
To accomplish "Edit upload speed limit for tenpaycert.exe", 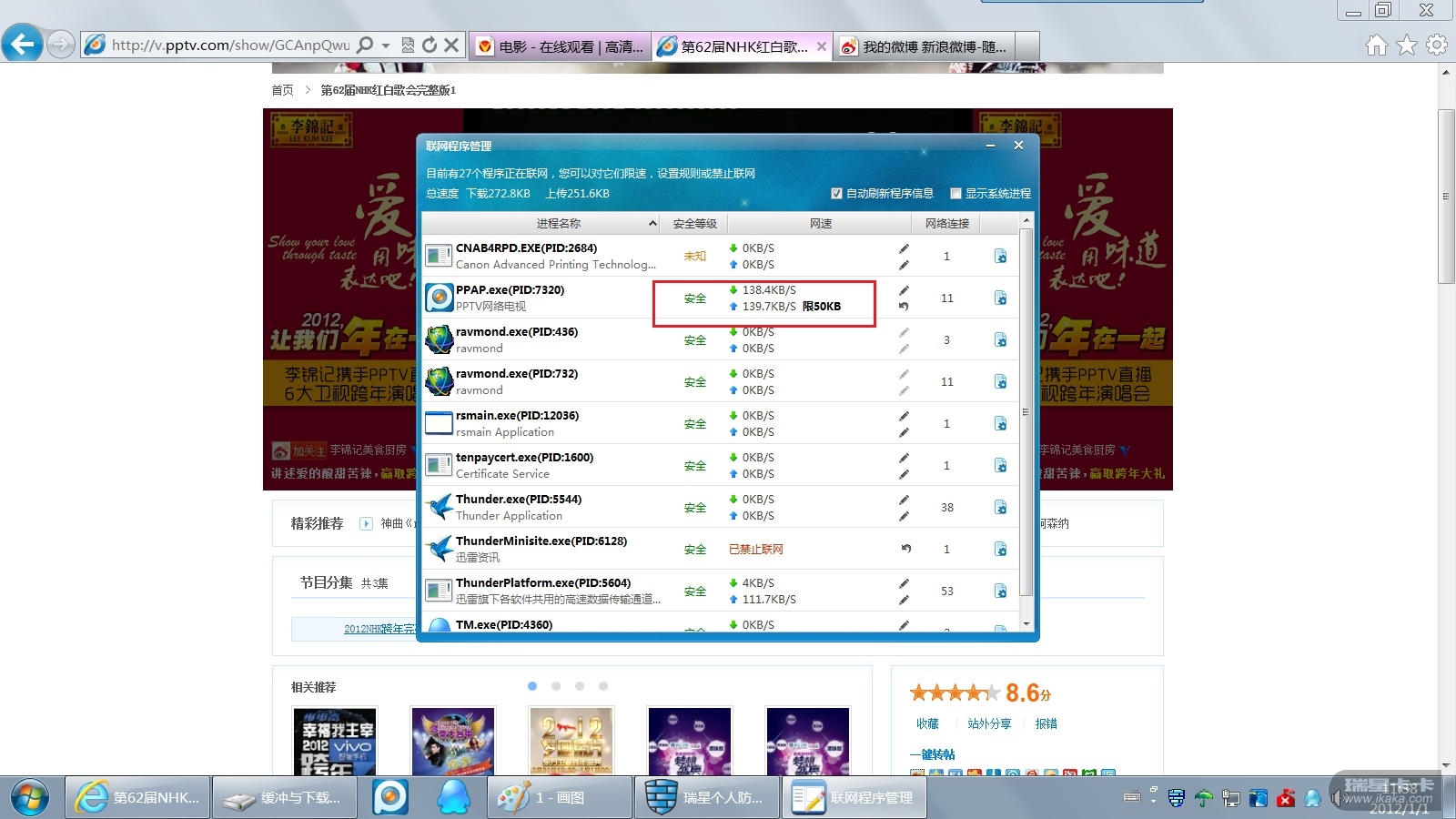I will pos(904,474).
